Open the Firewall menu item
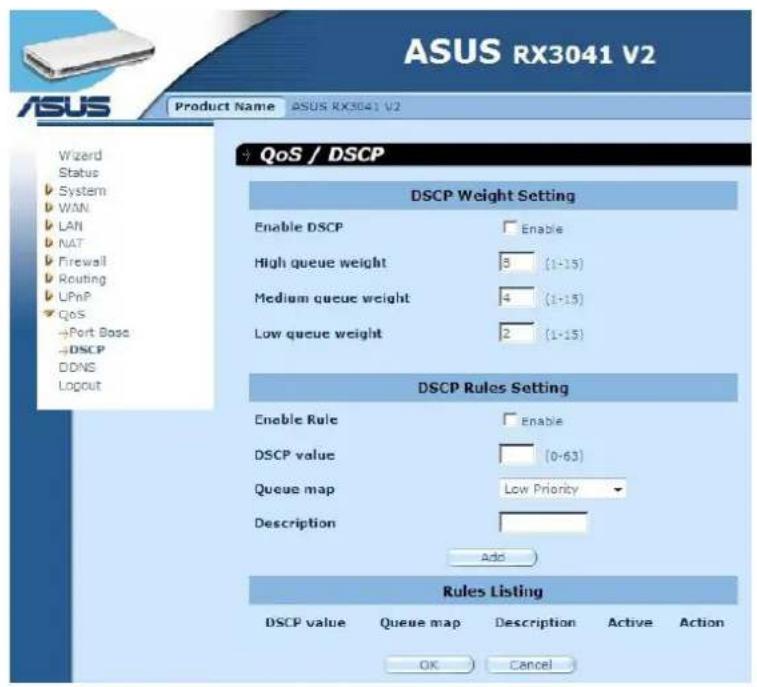 pyautogui.click(x=82, y=261)
